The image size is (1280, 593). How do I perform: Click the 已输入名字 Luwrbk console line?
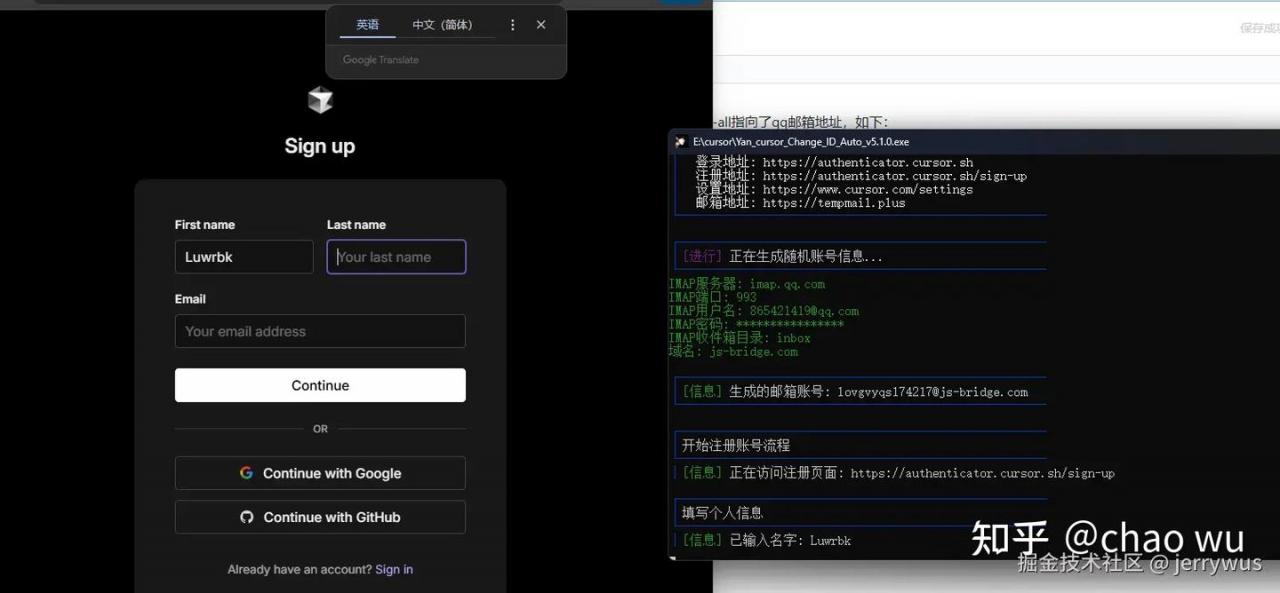(766, 540)
